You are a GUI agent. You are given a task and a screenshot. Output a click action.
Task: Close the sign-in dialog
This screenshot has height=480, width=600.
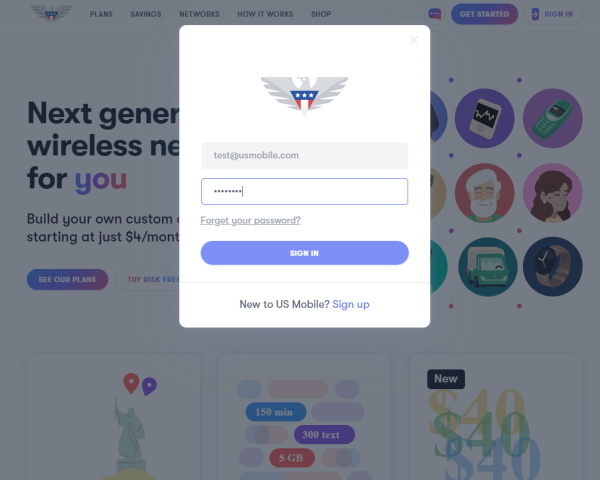tap(414, 40)
